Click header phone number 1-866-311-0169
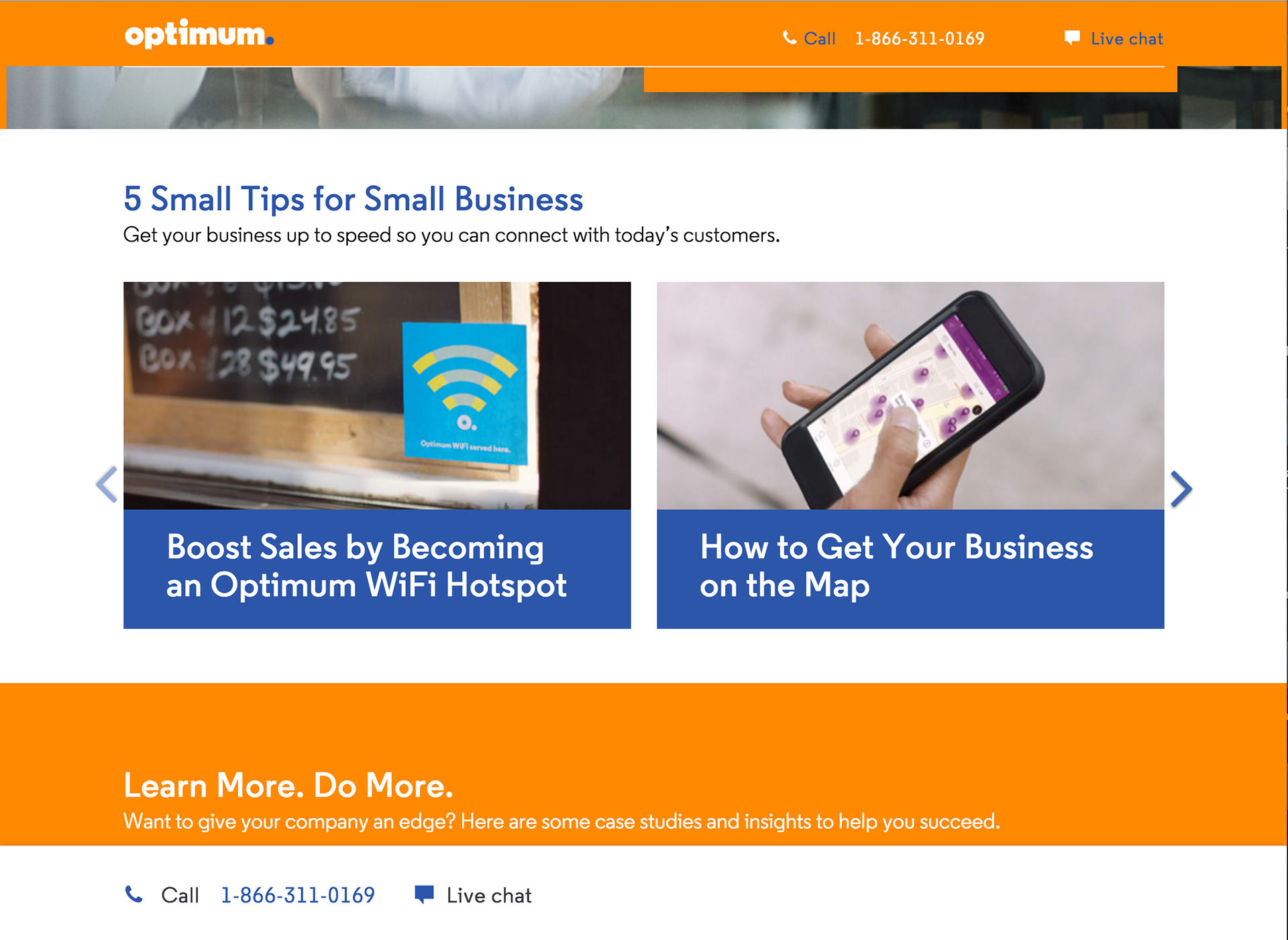Viewport: 1288px width, 940px height. pyautogui.click(x=920, y=39)
